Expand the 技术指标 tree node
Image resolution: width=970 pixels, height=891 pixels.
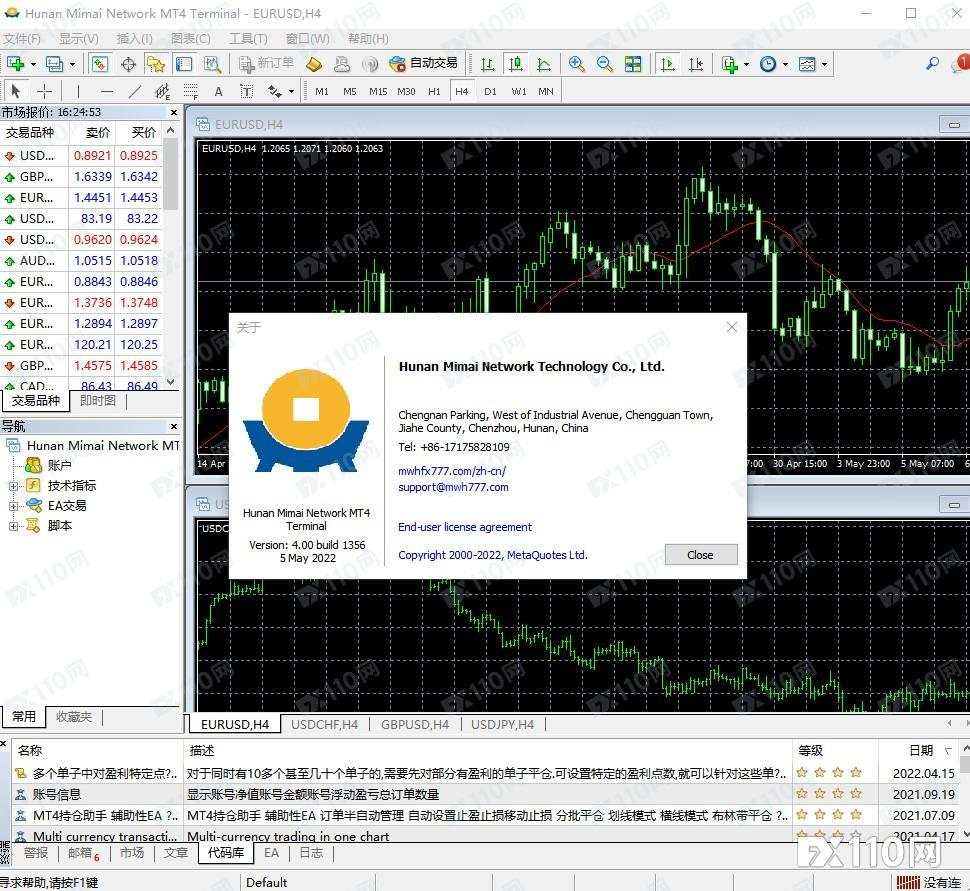(x=13, y=486)
